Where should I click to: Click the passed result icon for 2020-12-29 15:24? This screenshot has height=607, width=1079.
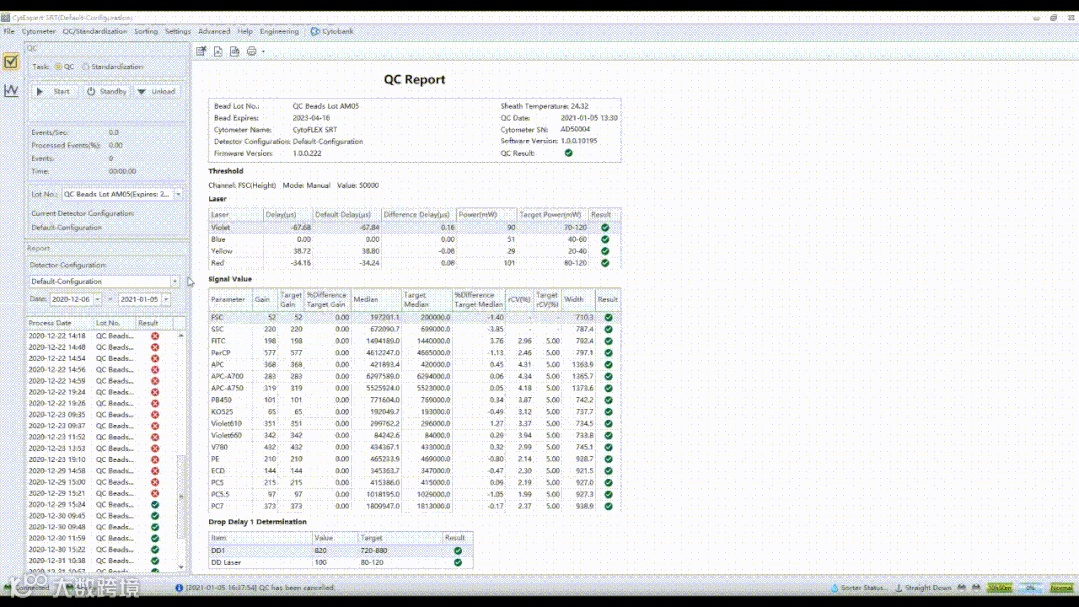click(x=155, y=504)
